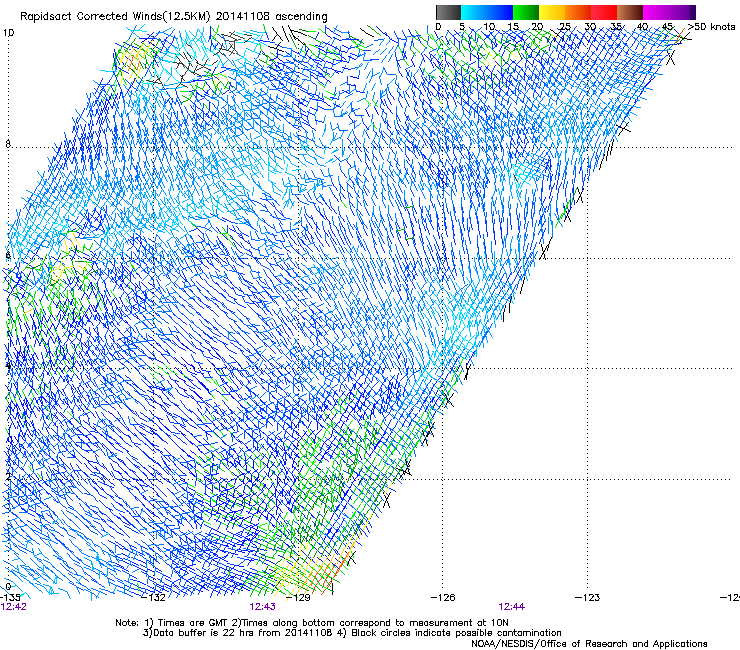This screenshot has width=740, height=650.
Task: Click the -132 longitude axis label
Action: point(154,598)
